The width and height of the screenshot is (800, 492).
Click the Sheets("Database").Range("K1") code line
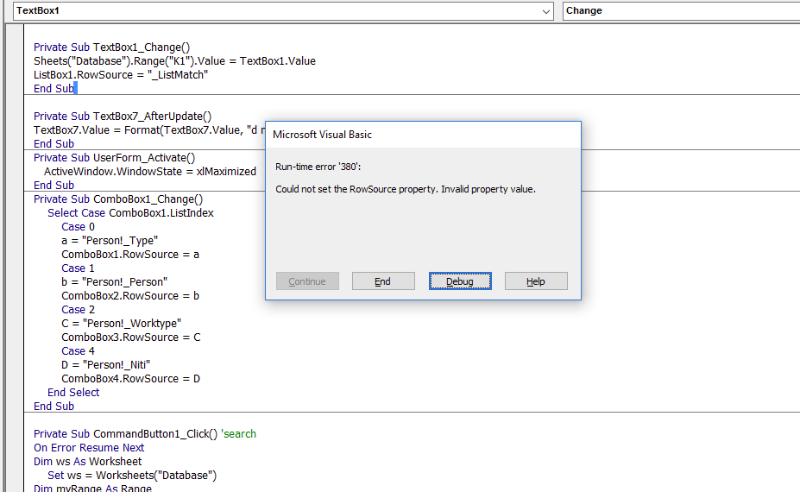click(x=174, y=61)
